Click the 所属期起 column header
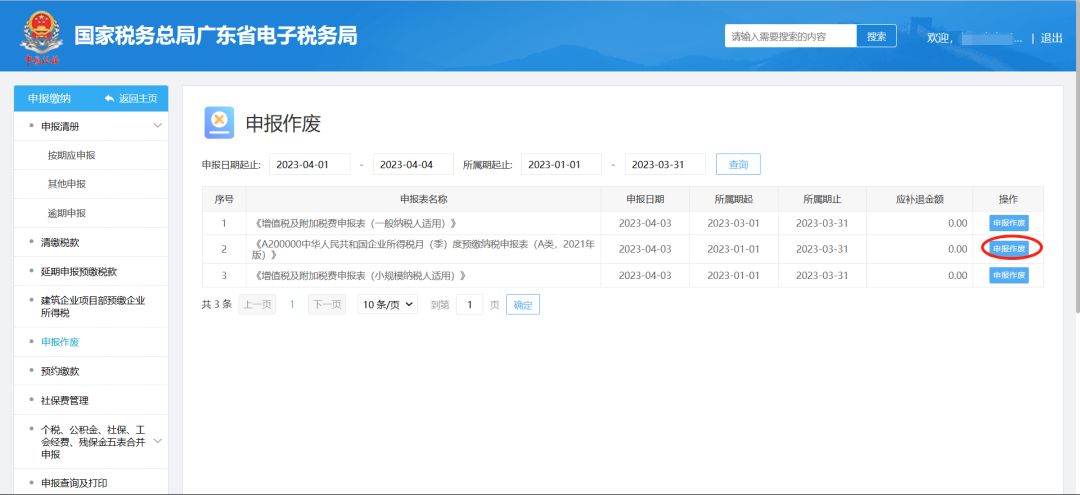The width and height of the screenshot is (1080, 495). [x=734, y=199]
